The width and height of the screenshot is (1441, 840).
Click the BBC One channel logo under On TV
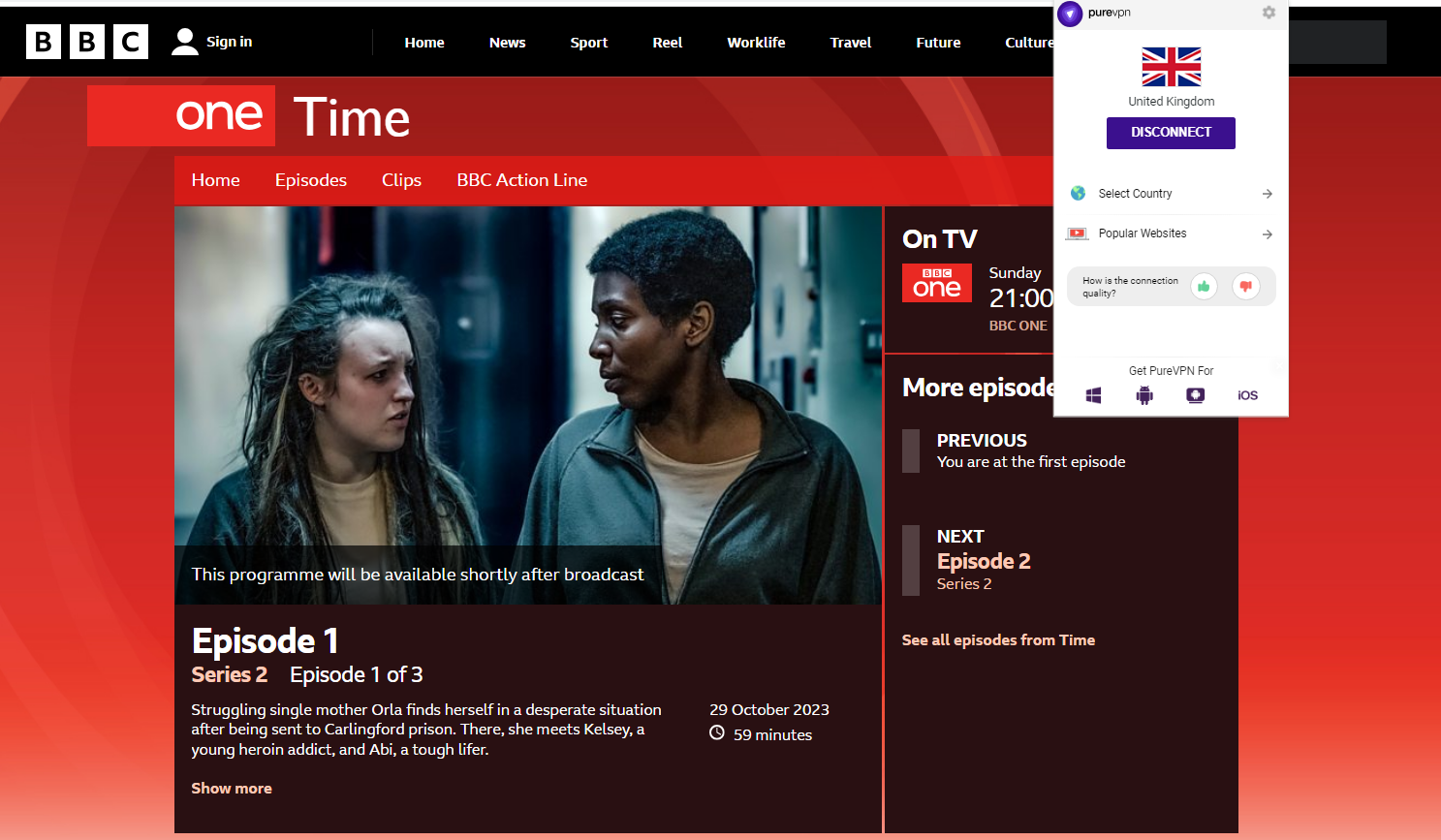click(936, 282)
